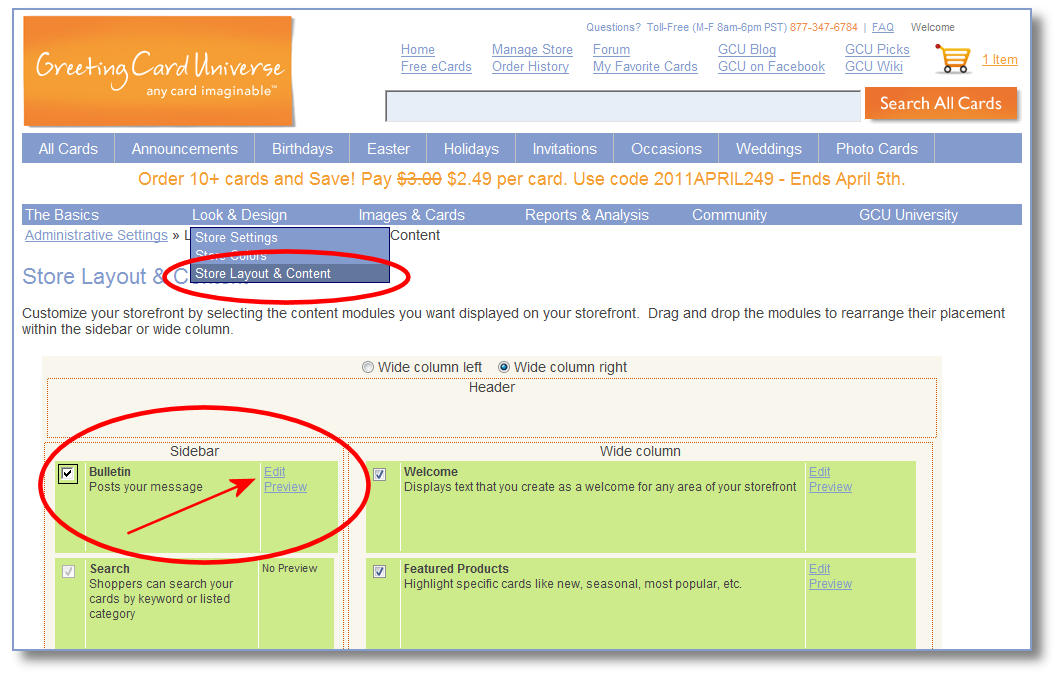
Task: Click Edit for Bulletin module
Action: 274,472
